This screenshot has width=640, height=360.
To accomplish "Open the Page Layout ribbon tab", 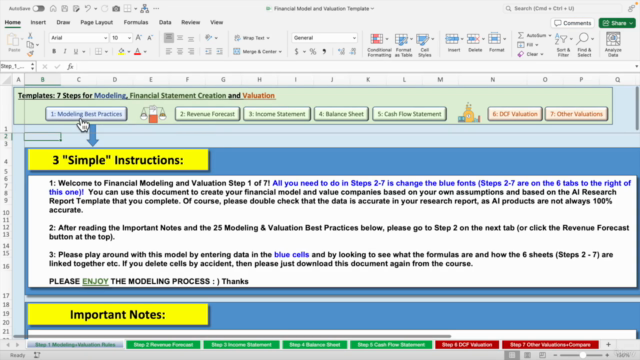I will coord(96,22).
